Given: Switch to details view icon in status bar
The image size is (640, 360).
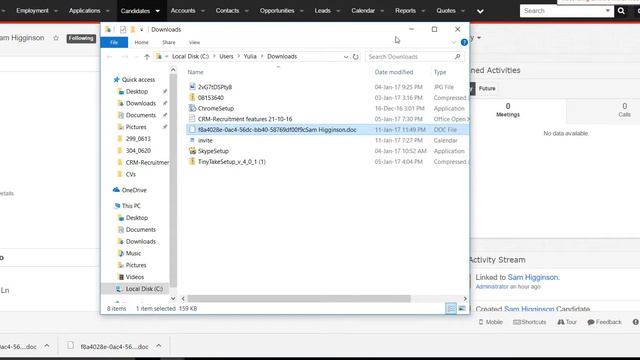Looking at the screenshot, I should point(451,309).
